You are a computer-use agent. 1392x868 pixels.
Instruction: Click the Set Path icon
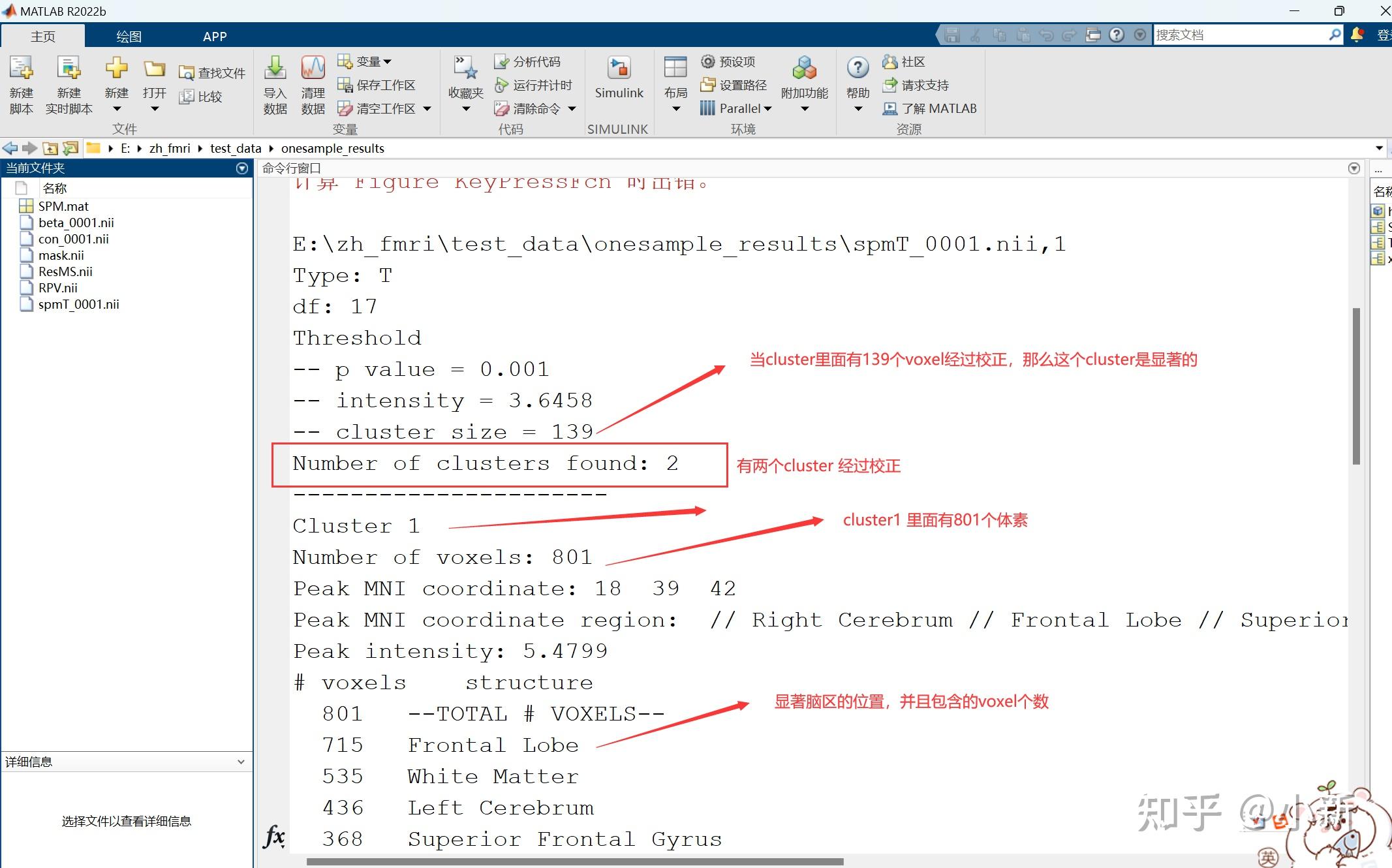pos(707,85)
